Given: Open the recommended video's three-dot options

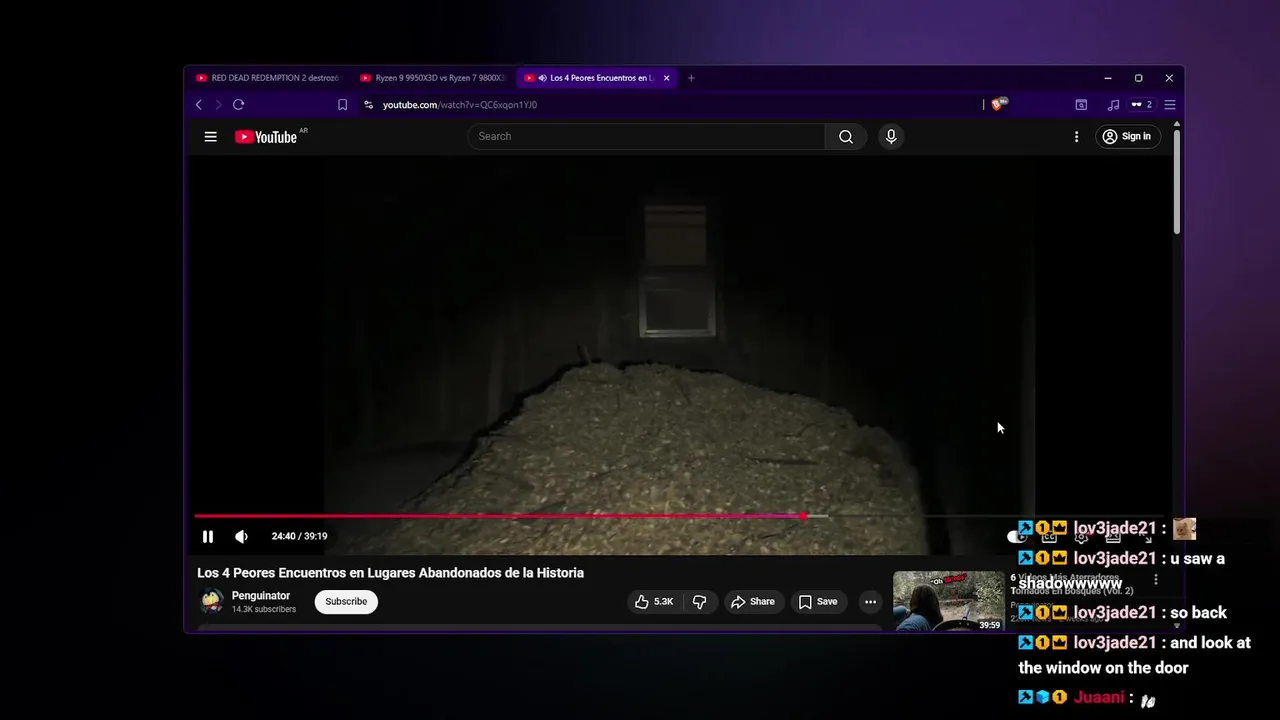Looking at the screenshot, I should tap(1156, 580).
